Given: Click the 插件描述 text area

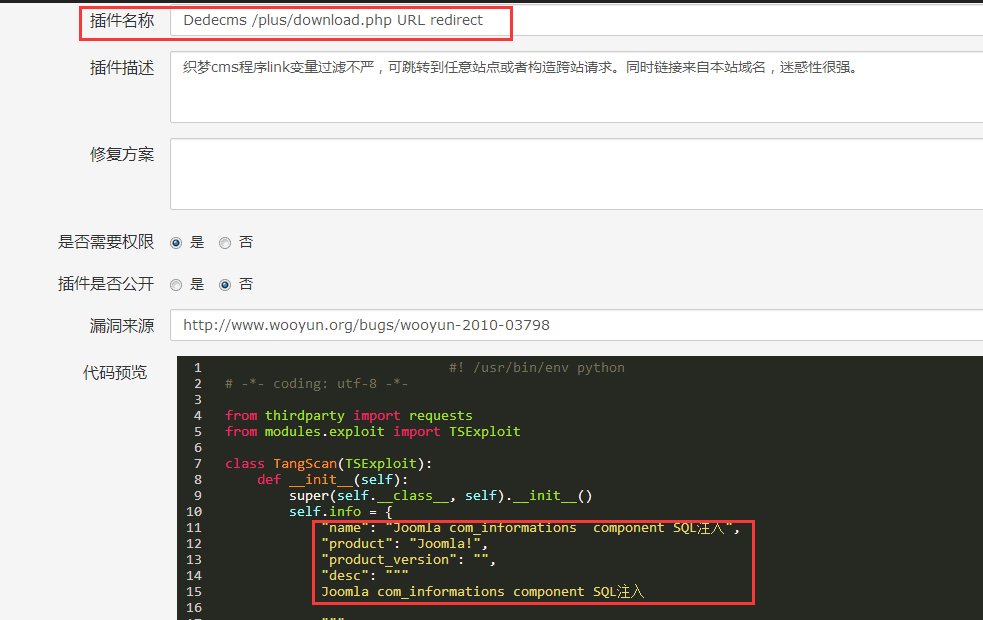Looking at the screenshot, I should click(576, 87).
